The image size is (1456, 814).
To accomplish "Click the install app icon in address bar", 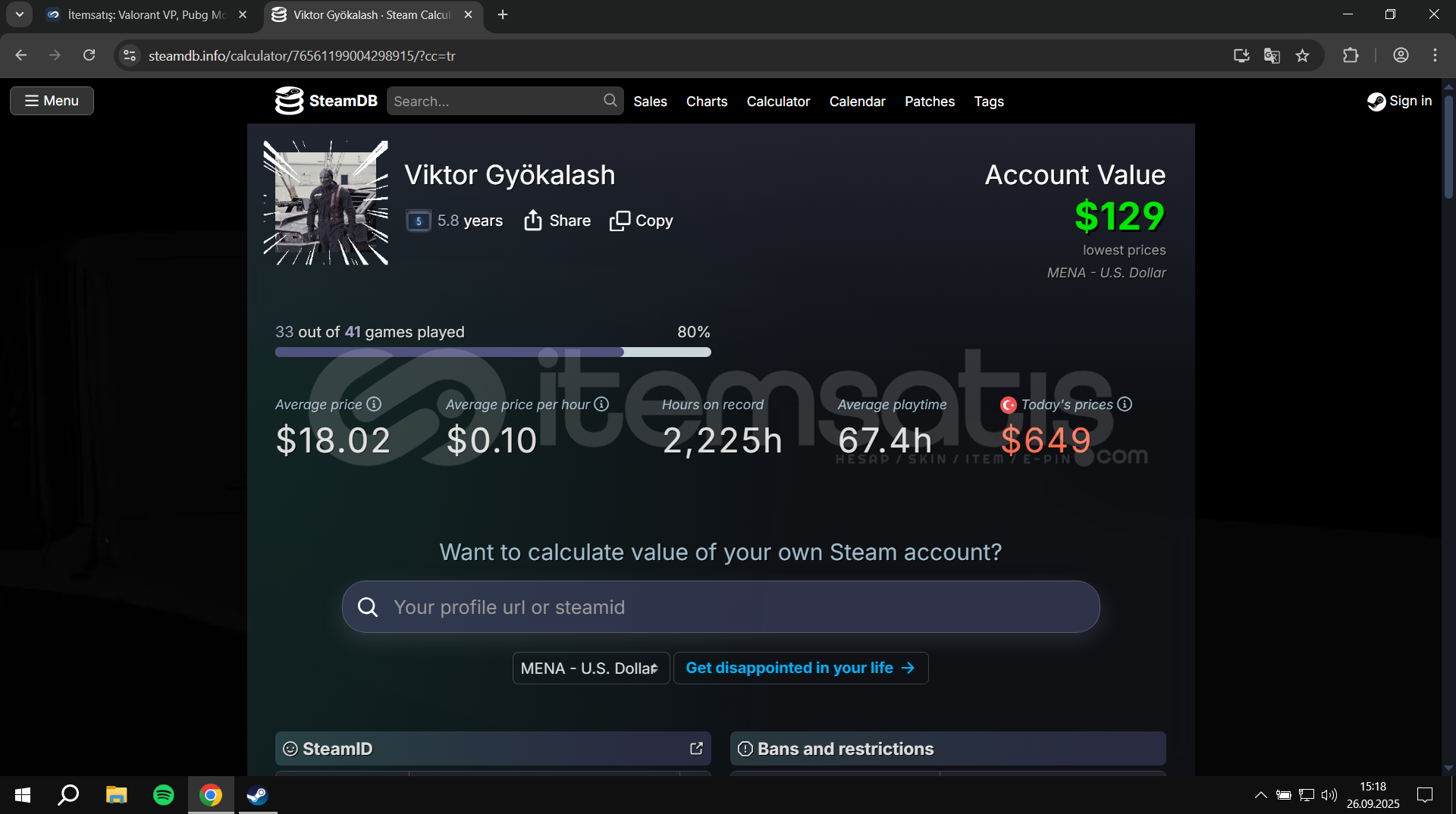I will pos(1241,55).
